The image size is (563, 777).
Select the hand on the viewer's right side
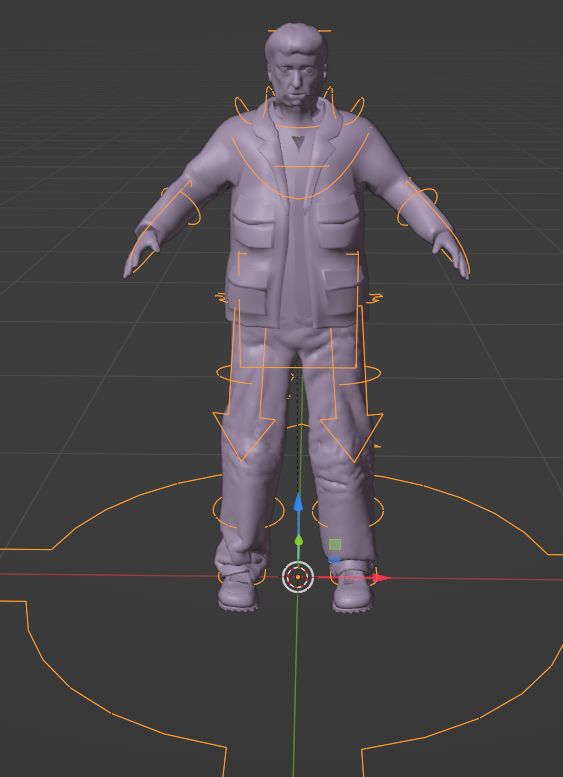pyautogui.click(x=452, y=257)
